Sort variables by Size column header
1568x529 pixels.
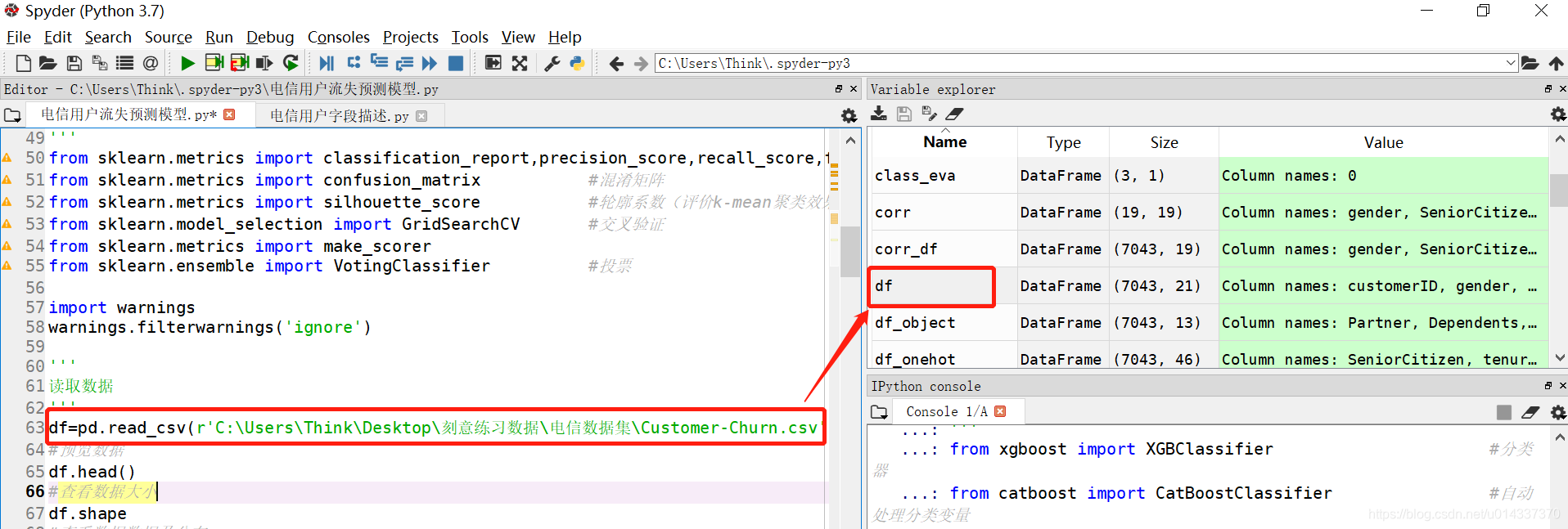point(1164,142)
